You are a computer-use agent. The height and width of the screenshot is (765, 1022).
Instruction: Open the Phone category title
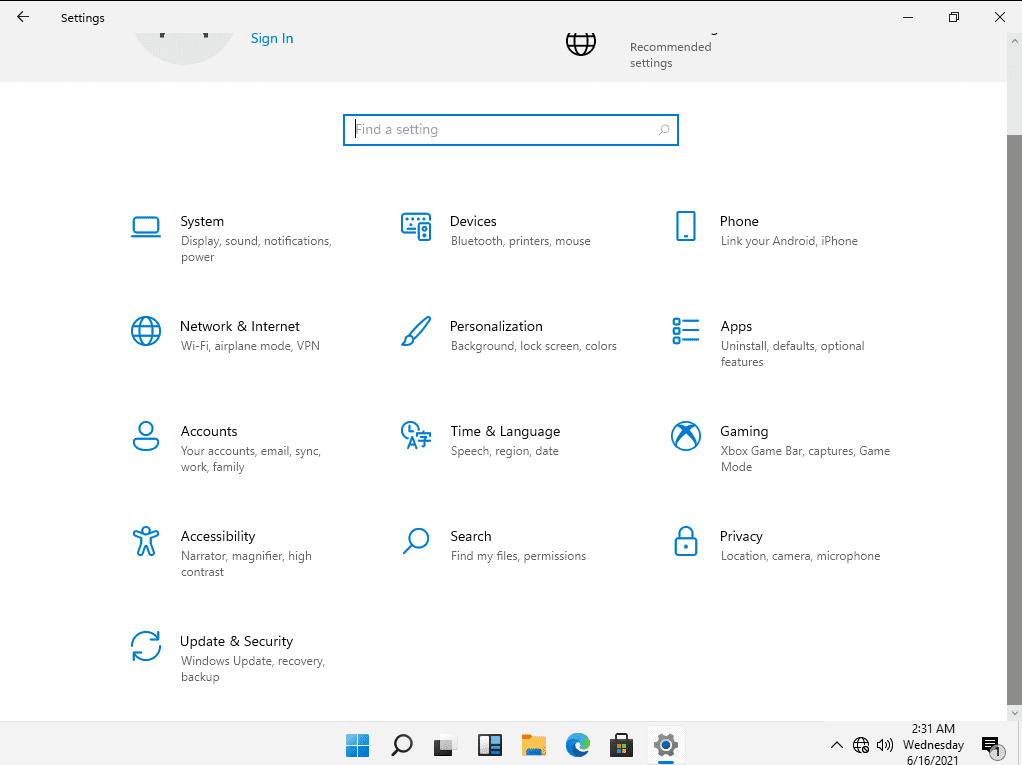tap(739, 222)
